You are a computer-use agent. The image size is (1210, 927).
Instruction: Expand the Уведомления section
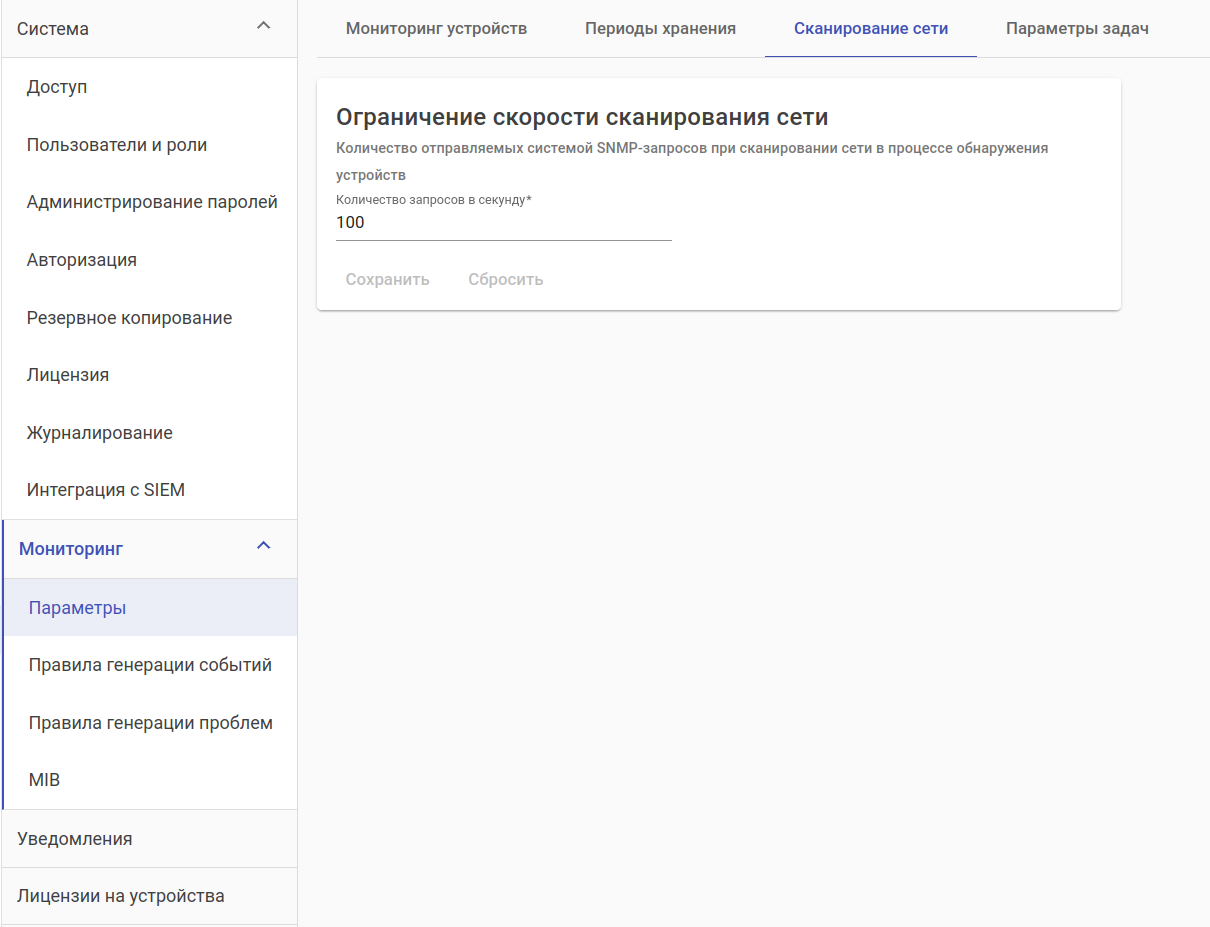click(x=75, y=839)
